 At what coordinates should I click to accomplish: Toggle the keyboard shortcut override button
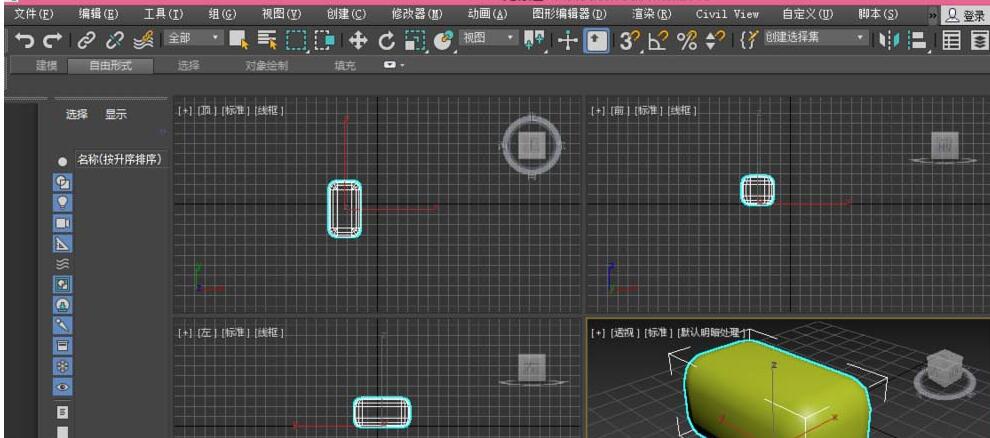click(596, 42)
